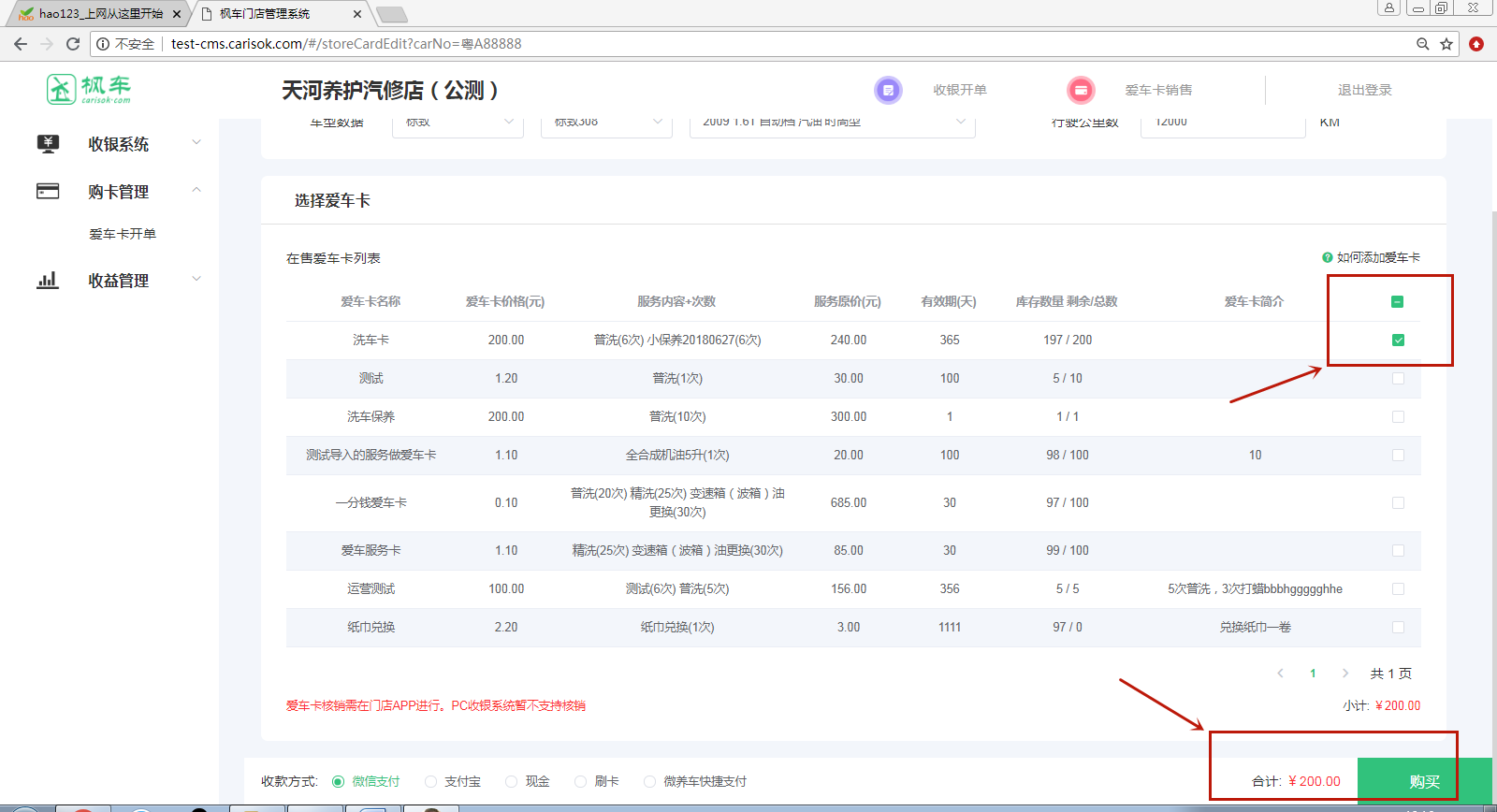Expand the 收益管理 sidebar section chevron
This screenshot has width=1497, height=812.
(196, 279)
